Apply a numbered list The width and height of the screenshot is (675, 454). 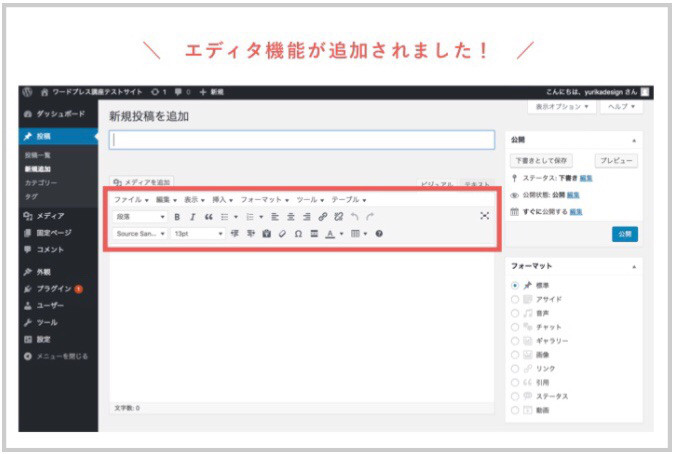pyautogui.click(x=250, y=217)
